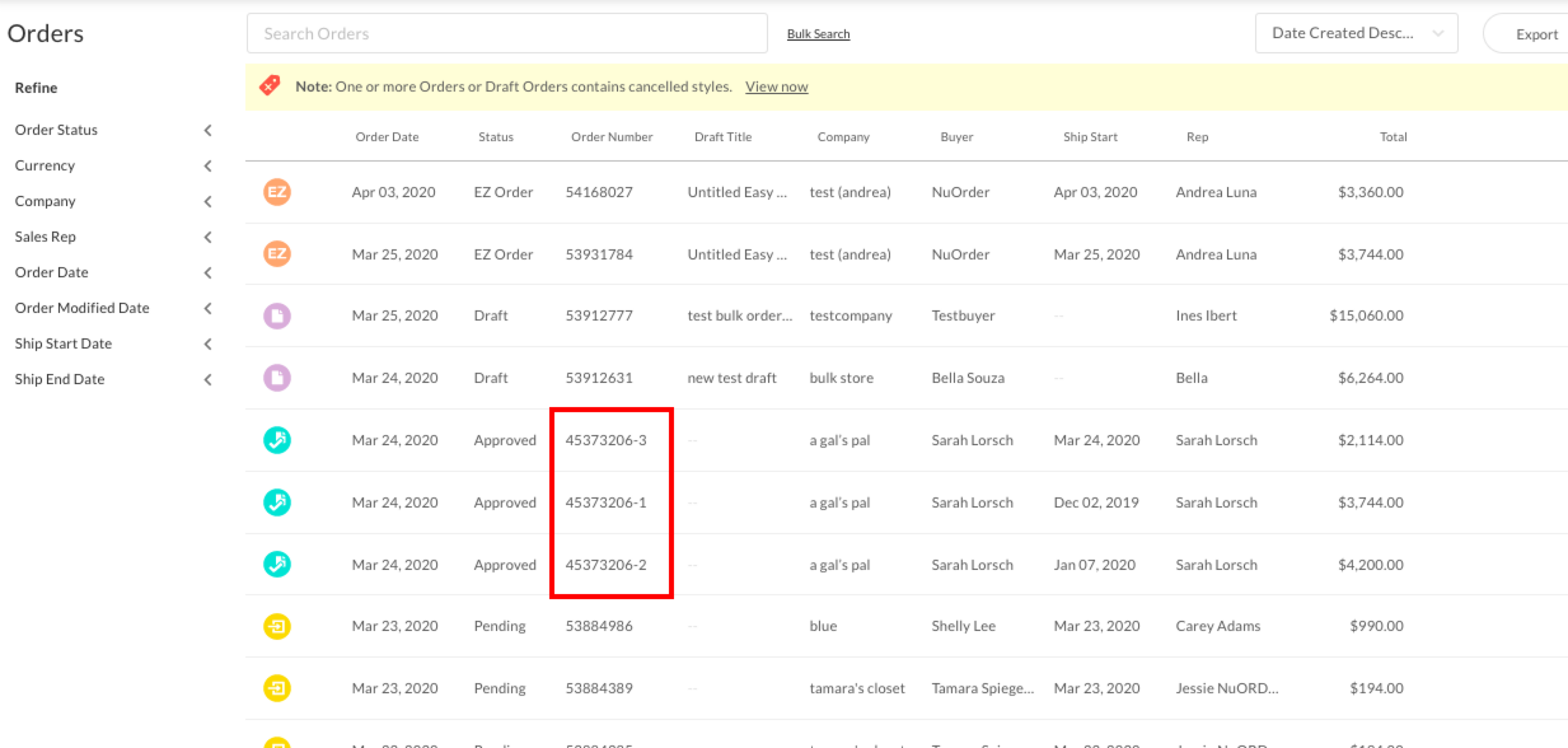The image size is (1568, 748).
Task: Click total $990.00
Action: [1377, 626]
